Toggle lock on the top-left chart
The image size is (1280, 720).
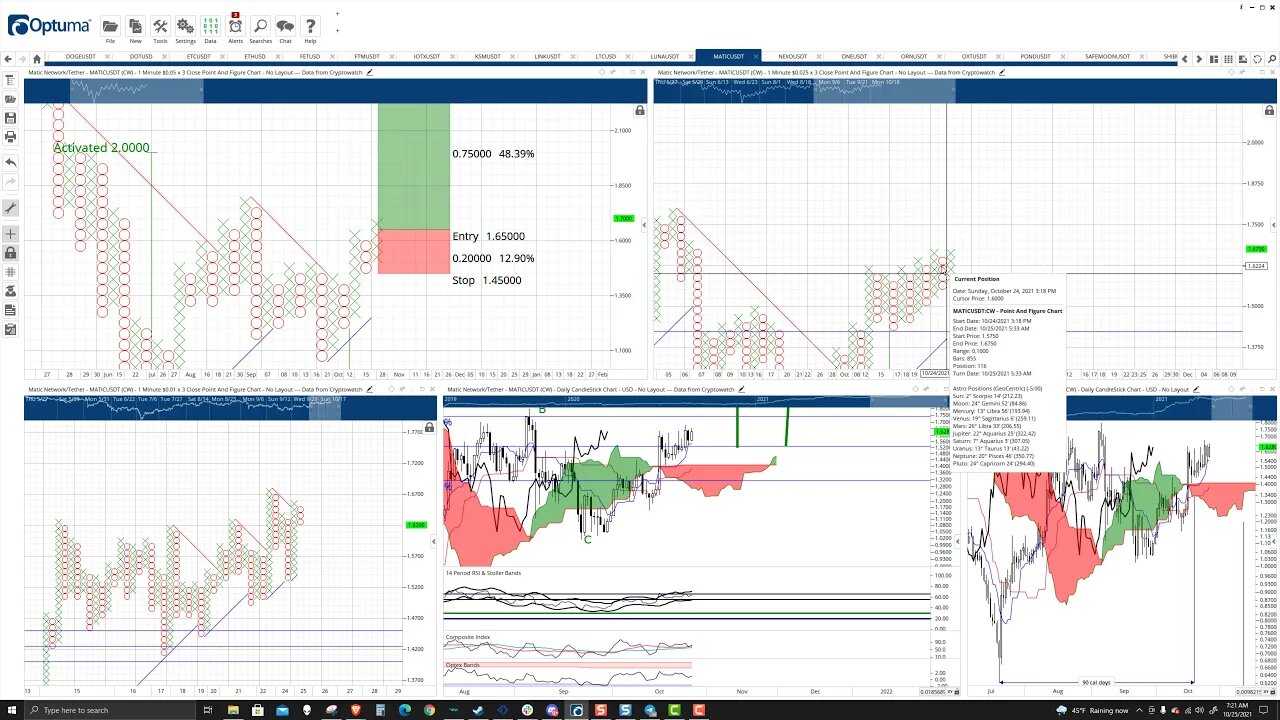point(640,110)
